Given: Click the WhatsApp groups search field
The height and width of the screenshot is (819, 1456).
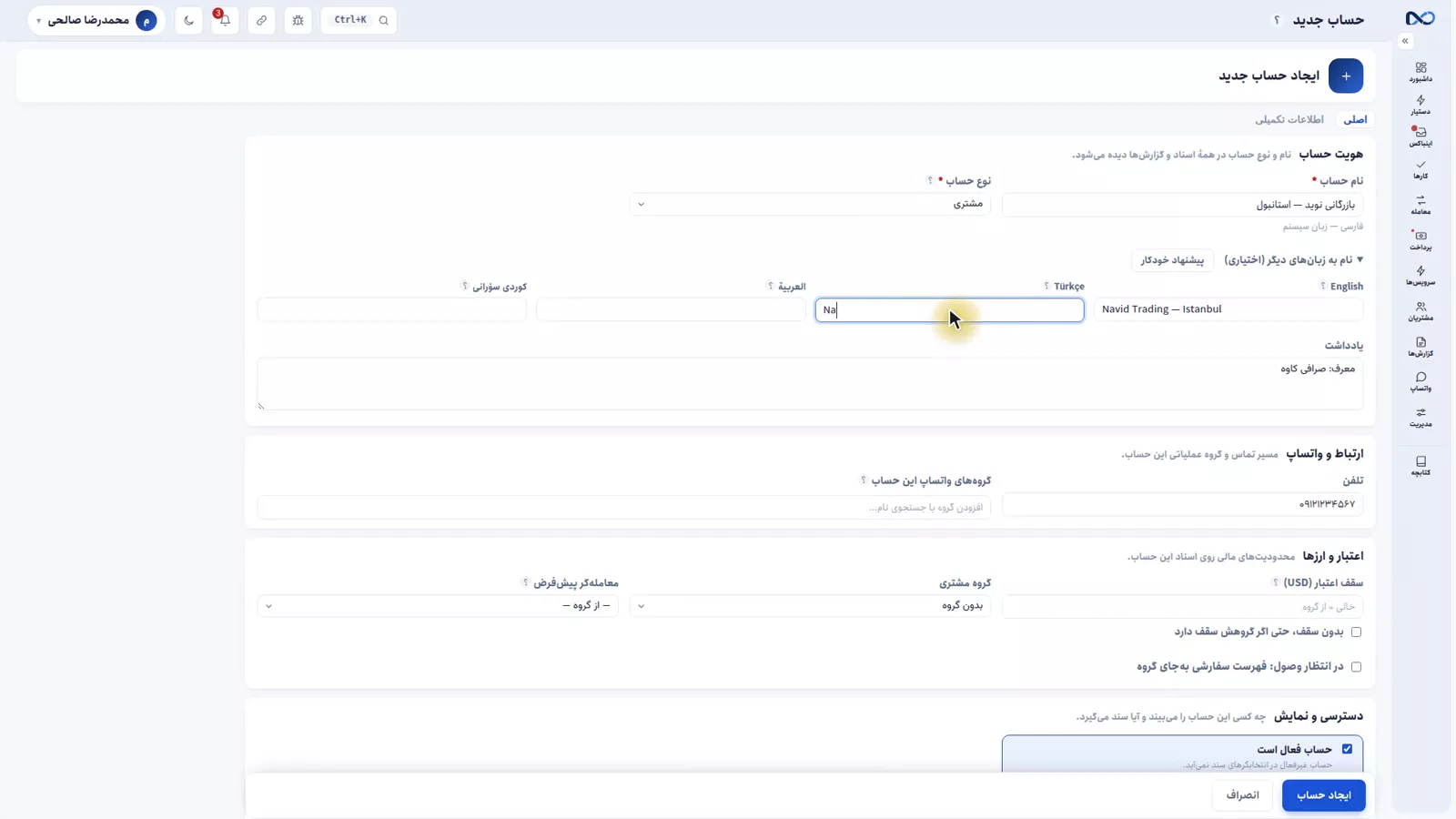Looking at the screenshot, I should [x=623, y=507].
